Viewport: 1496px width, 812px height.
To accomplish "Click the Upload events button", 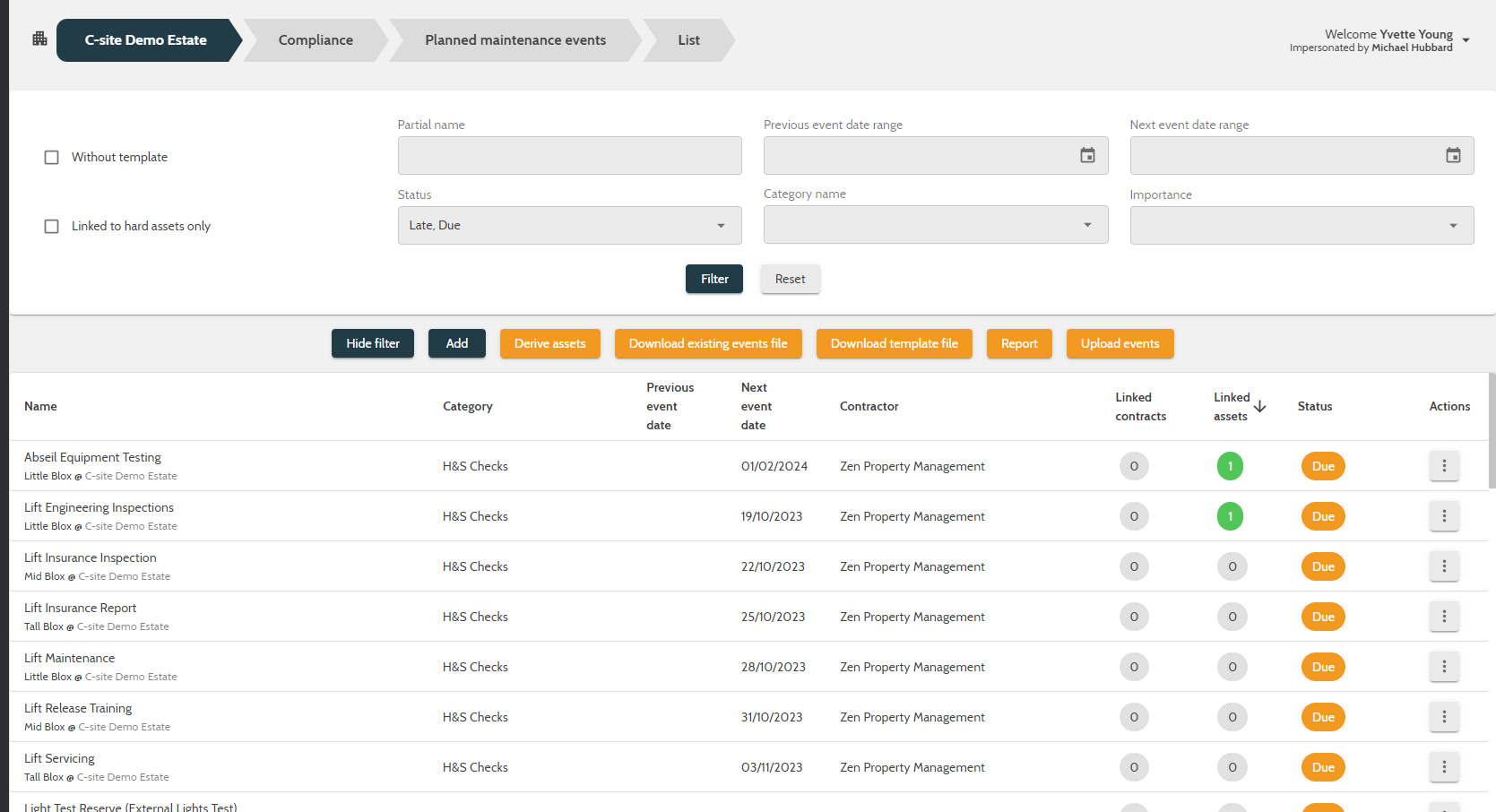I will 1120,343.
